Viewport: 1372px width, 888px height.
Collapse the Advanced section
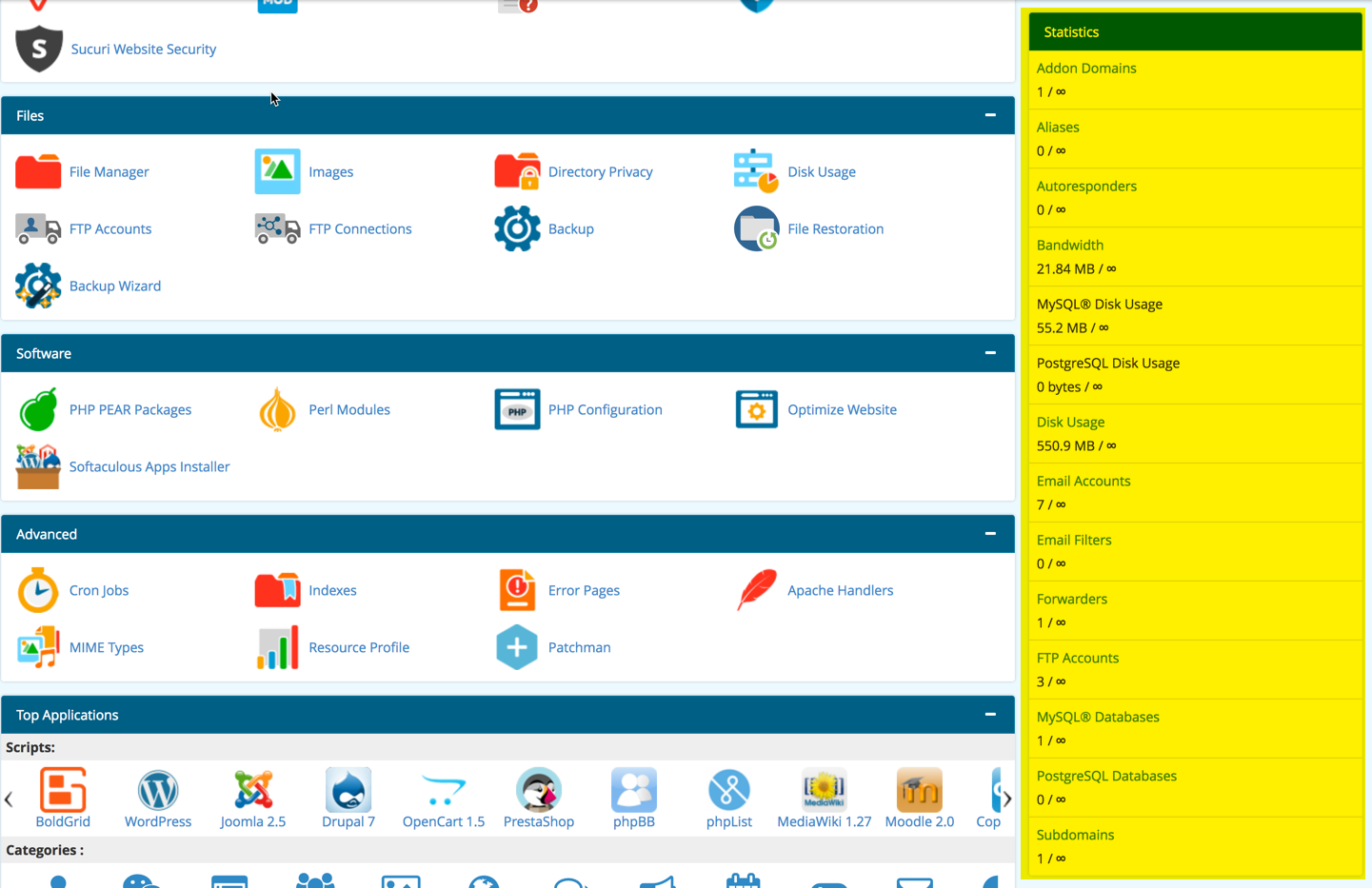tap(990, 534)
